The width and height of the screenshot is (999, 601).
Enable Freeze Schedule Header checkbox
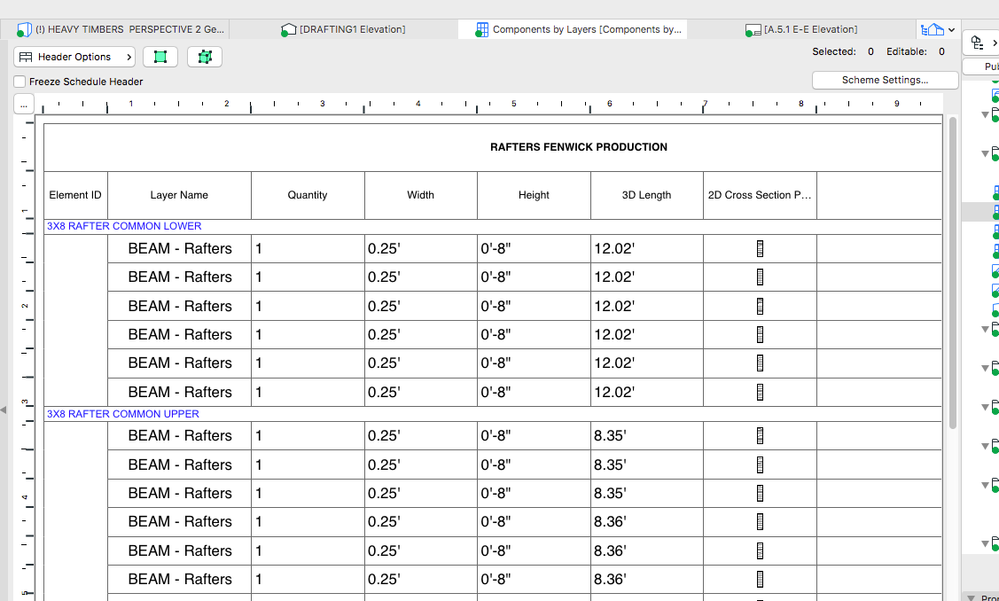coord(20,82)
